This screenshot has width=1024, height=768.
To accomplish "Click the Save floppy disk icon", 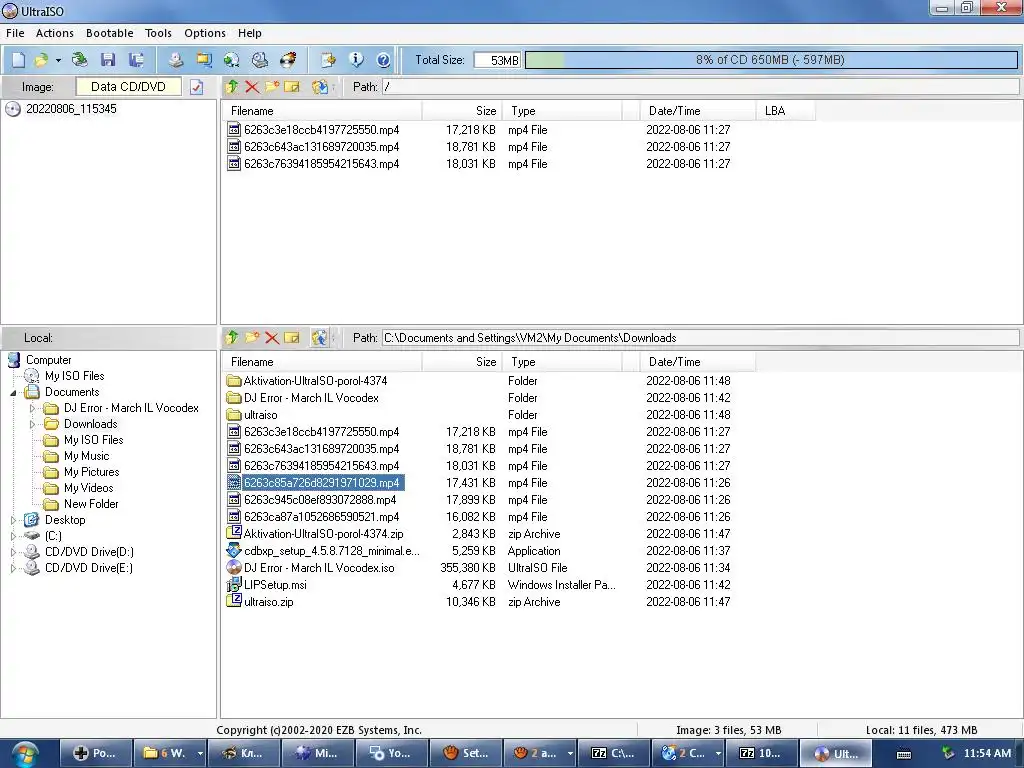I will click(x=108, y=60).
